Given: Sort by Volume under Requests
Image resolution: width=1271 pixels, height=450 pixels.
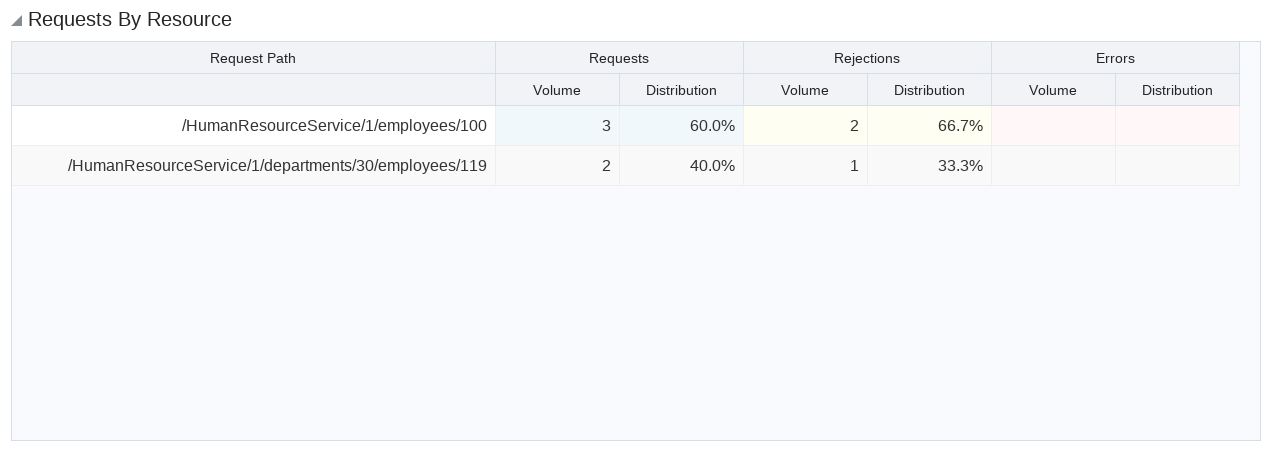Looking at the screenshot, I should click(557, 90).
